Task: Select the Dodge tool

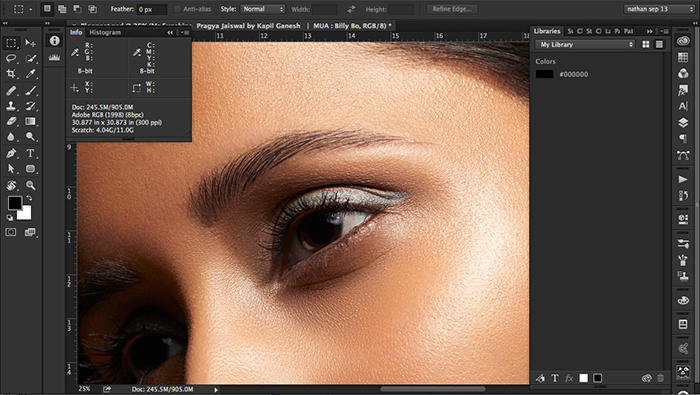Action: tap(30, 137)
